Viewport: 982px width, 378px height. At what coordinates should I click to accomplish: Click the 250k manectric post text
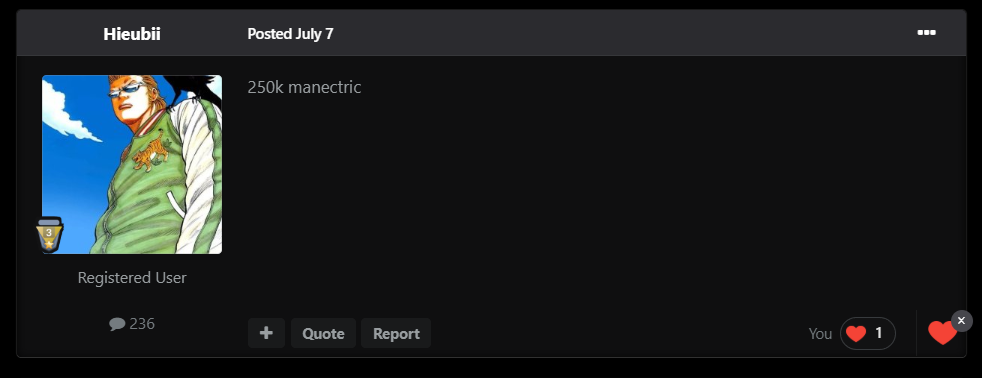pyautogui.click(x=304, y=87)
